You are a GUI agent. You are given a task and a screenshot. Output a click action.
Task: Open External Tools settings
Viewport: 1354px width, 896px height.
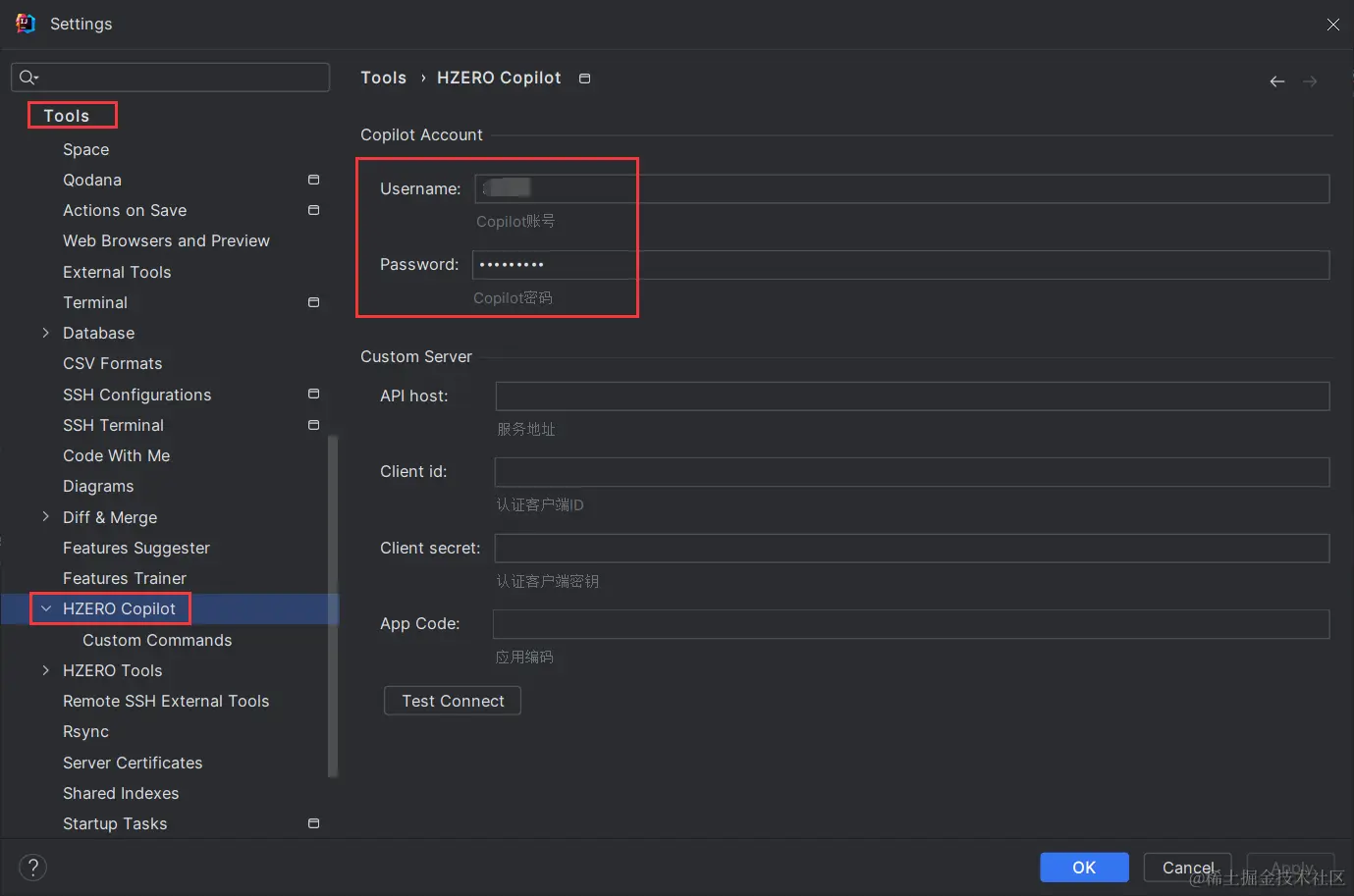point(117,272)
